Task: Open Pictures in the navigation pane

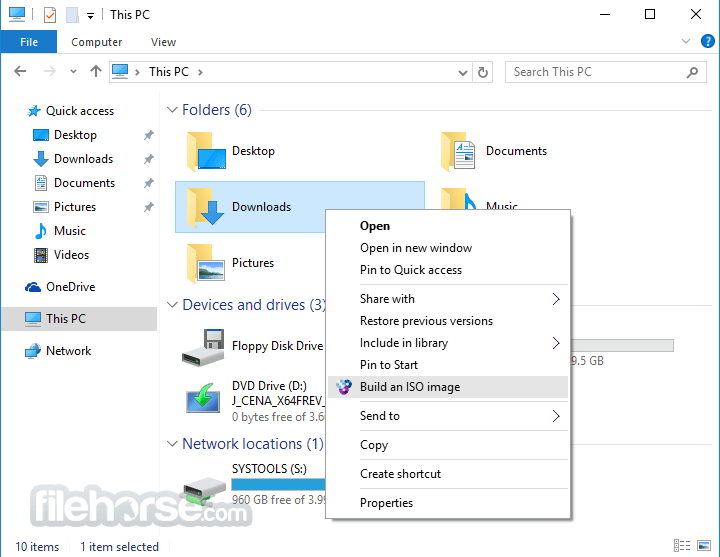Action: [64, 207]
